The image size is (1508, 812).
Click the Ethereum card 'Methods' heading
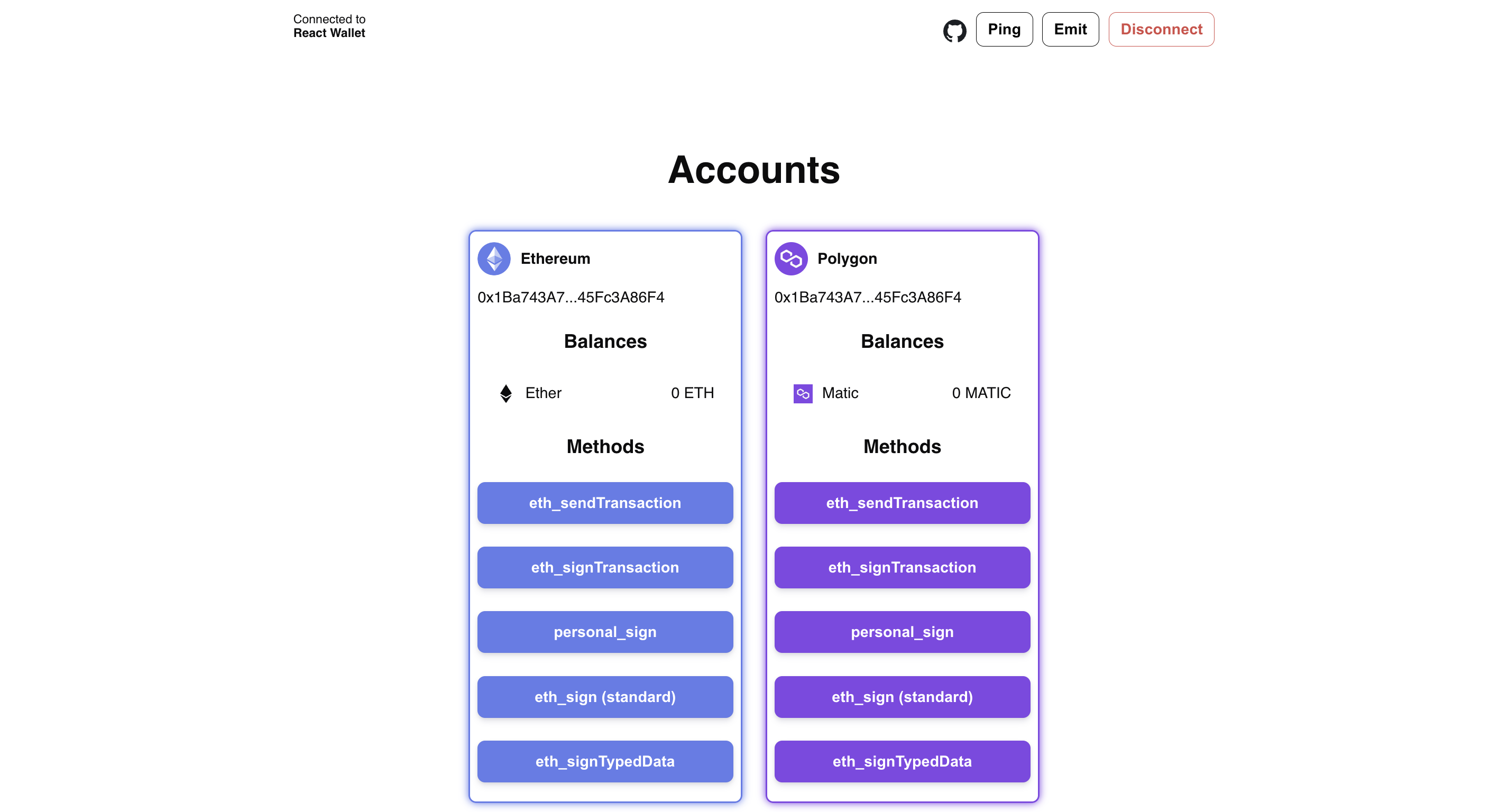click(x=605, y=447)
